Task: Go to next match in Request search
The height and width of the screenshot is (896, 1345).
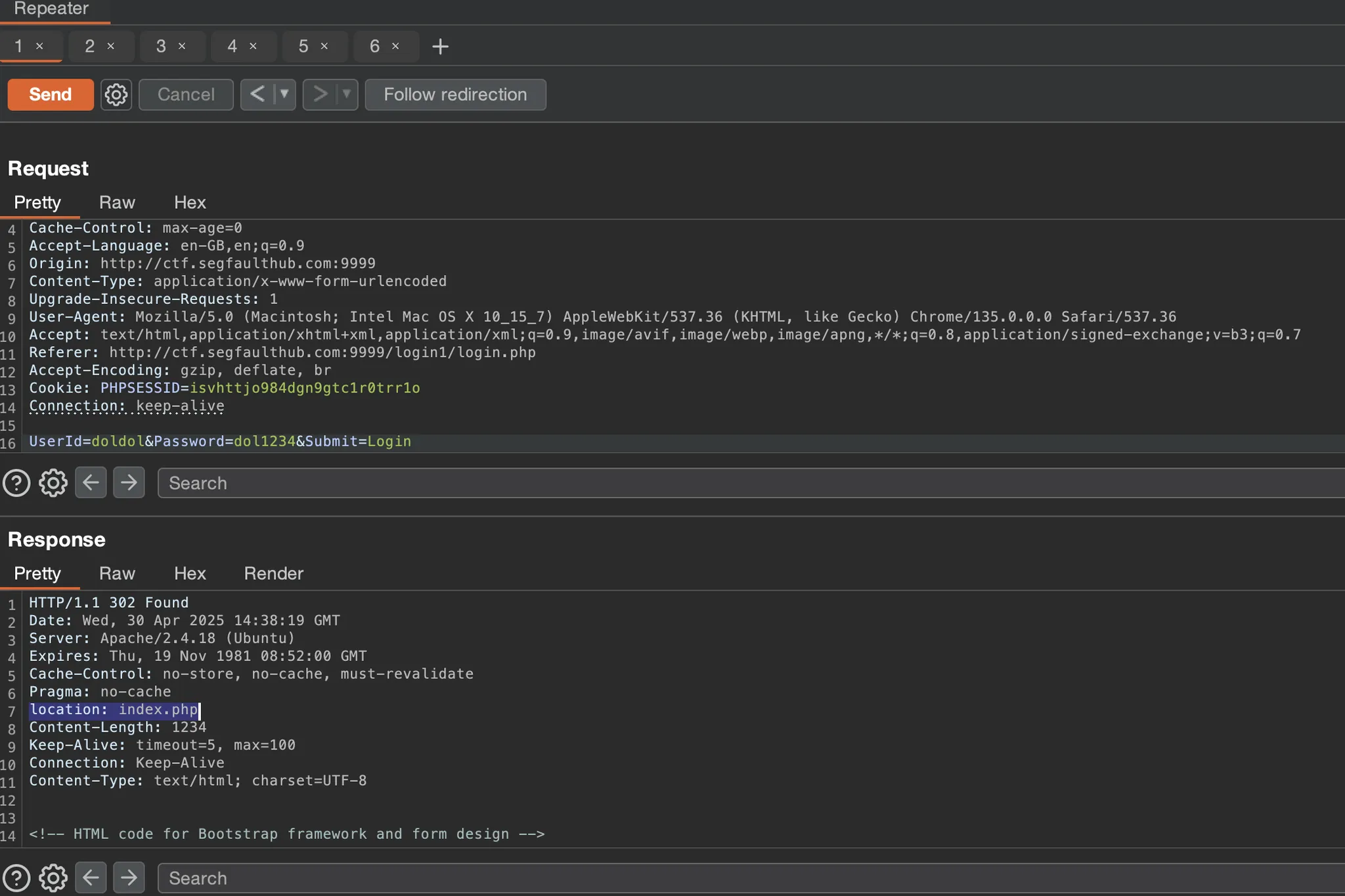Action: point(129,483)
